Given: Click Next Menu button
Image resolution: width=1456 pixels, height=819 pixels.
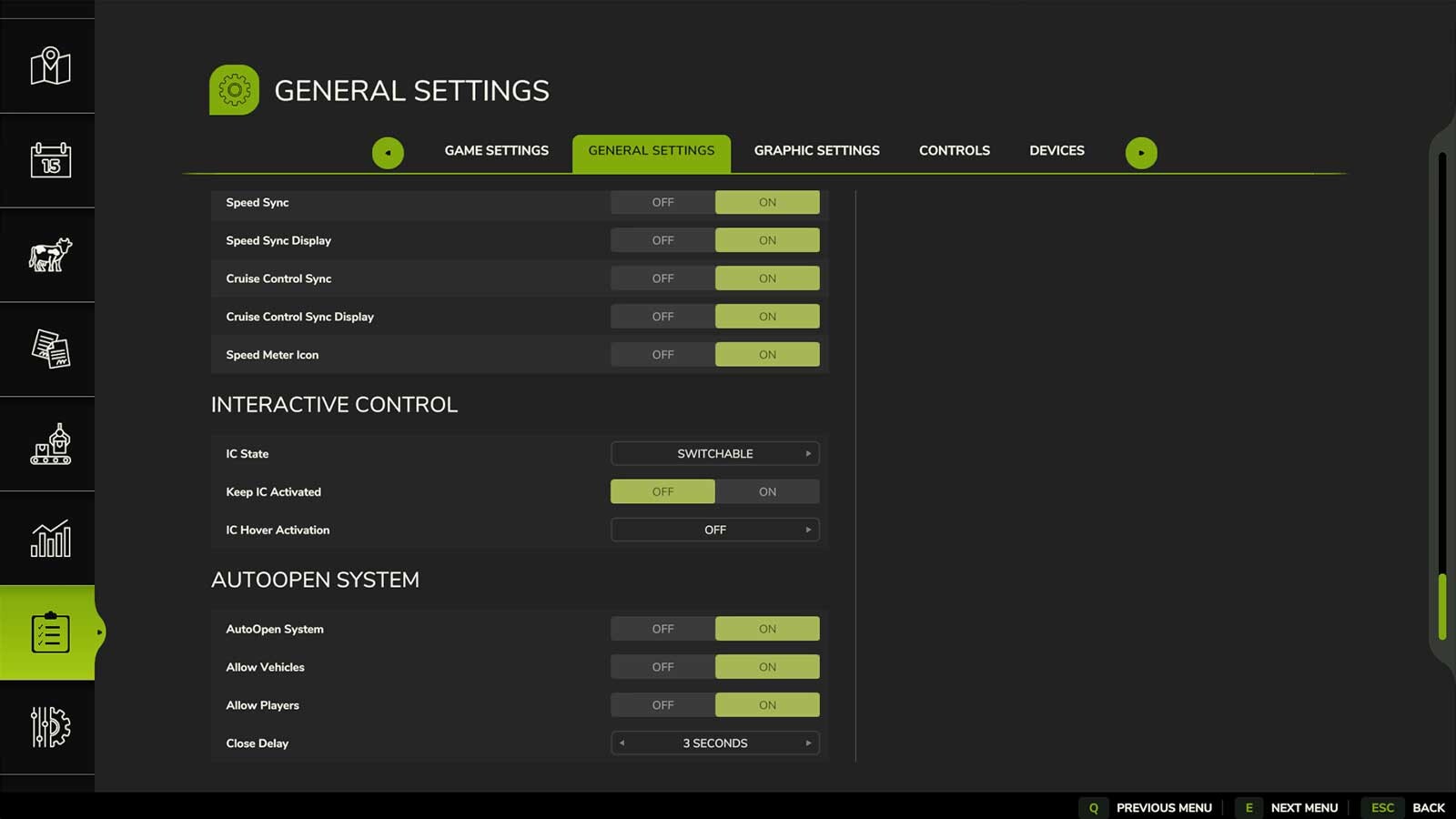Looking at the screenshot, I should (x=1303, y=807).
